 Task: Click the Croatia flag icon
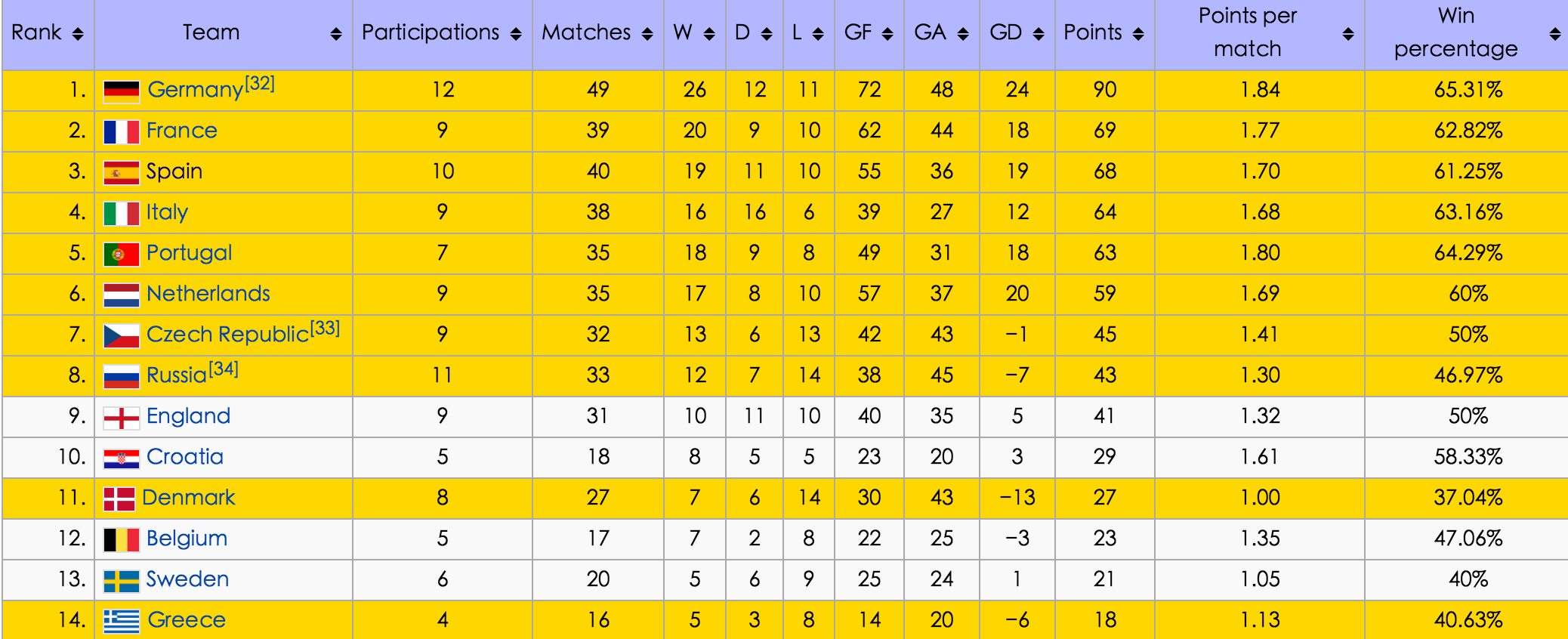[x=122, y=458]
